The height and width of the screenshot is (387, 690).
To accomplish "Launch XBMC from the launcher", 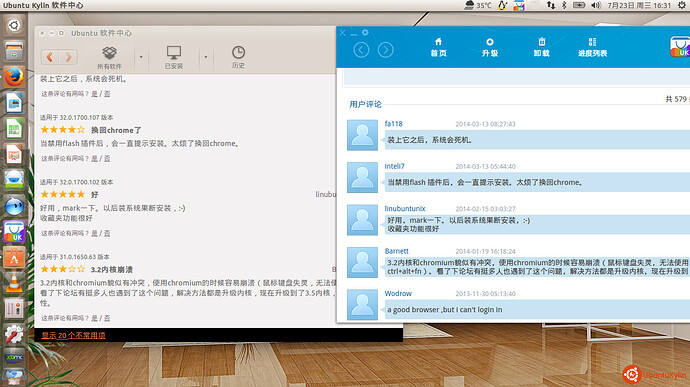I will tap(14, 358).
